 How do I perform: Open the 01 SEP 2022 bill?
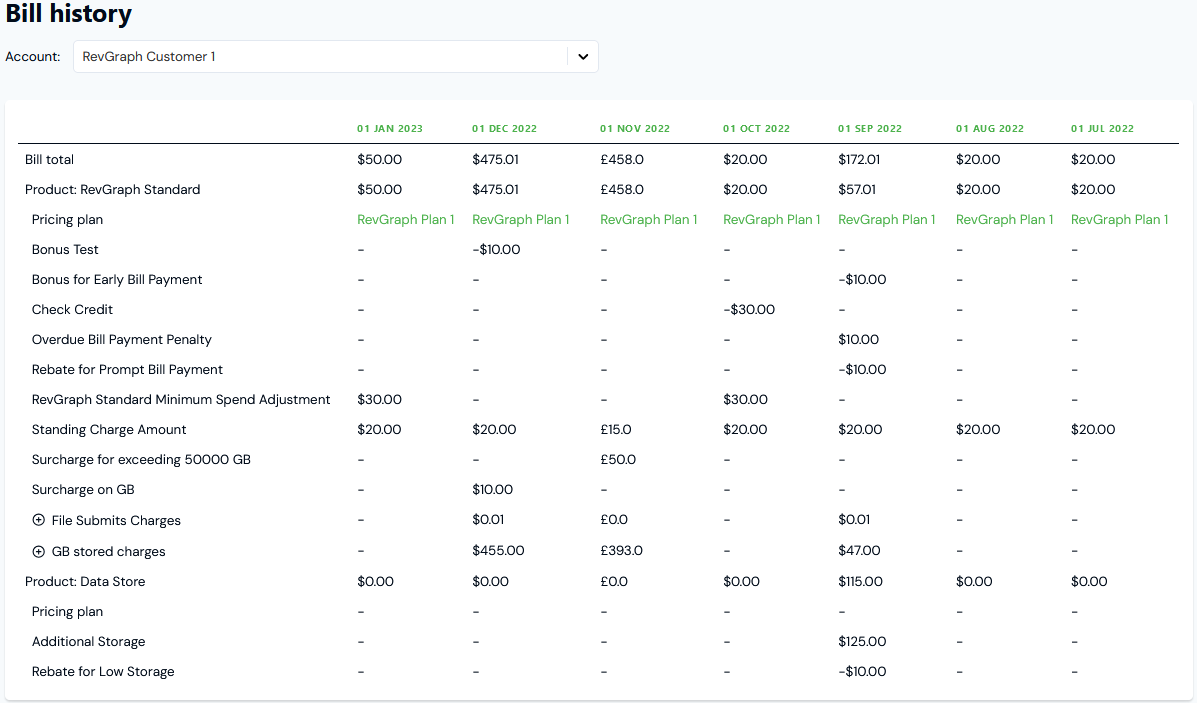pos(870,128)
